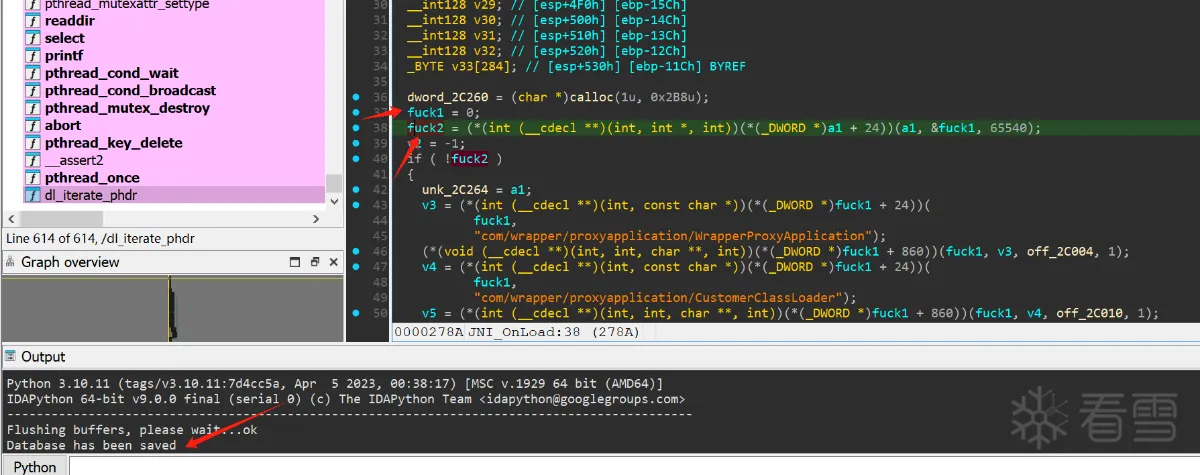Float the Graph overview panel

tap(316, 262)
